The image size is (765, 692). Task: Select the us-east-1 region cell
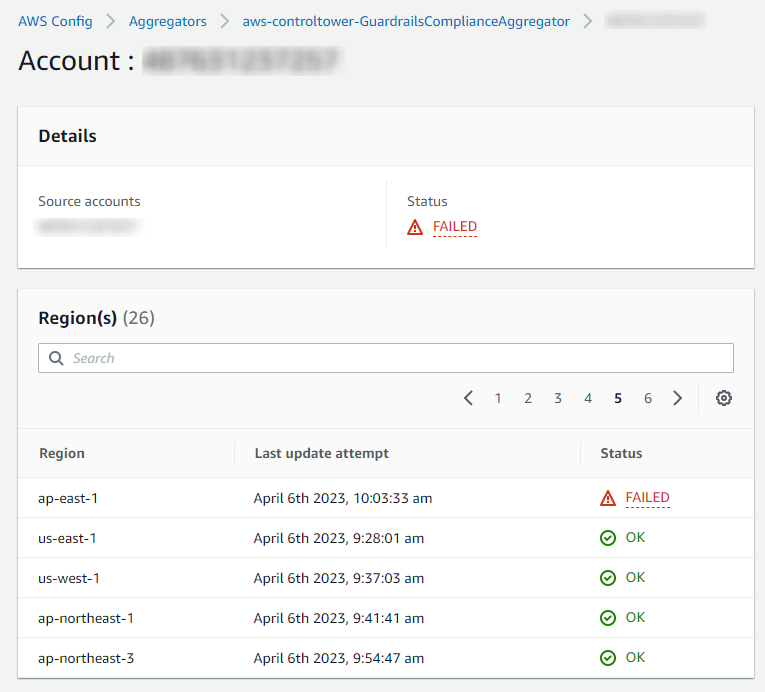67,538
